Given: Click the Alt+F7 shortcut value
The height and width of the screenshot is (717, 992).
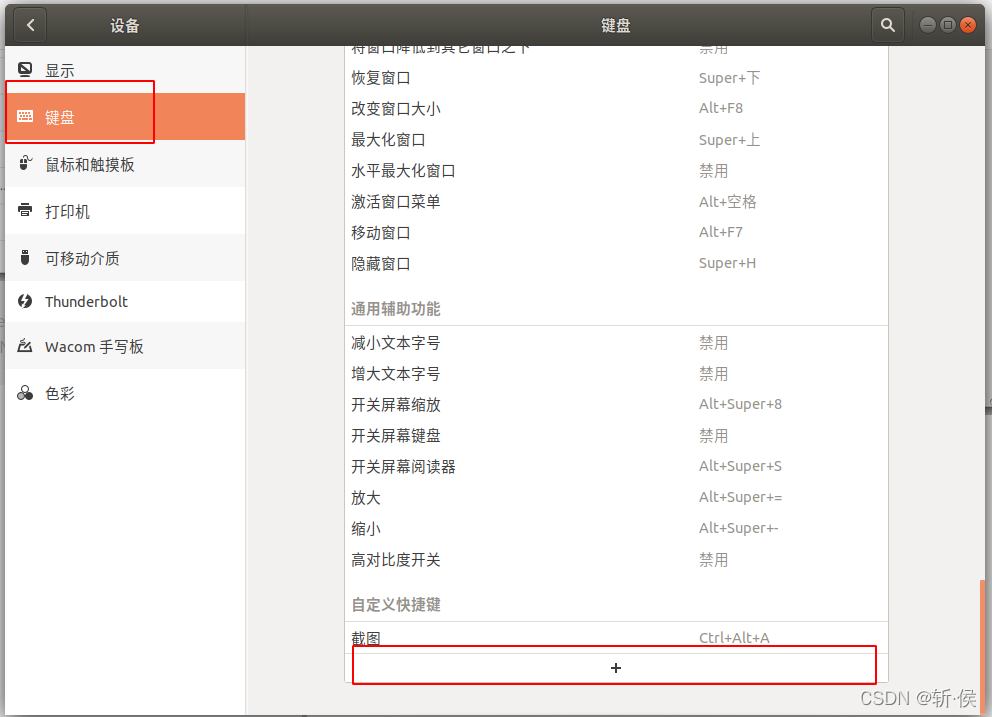Looking at the screenshot, I should coord(721,232).
